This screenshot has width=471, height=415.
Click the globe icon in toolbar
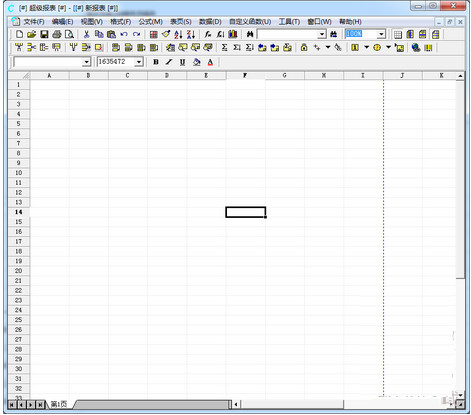416,47
